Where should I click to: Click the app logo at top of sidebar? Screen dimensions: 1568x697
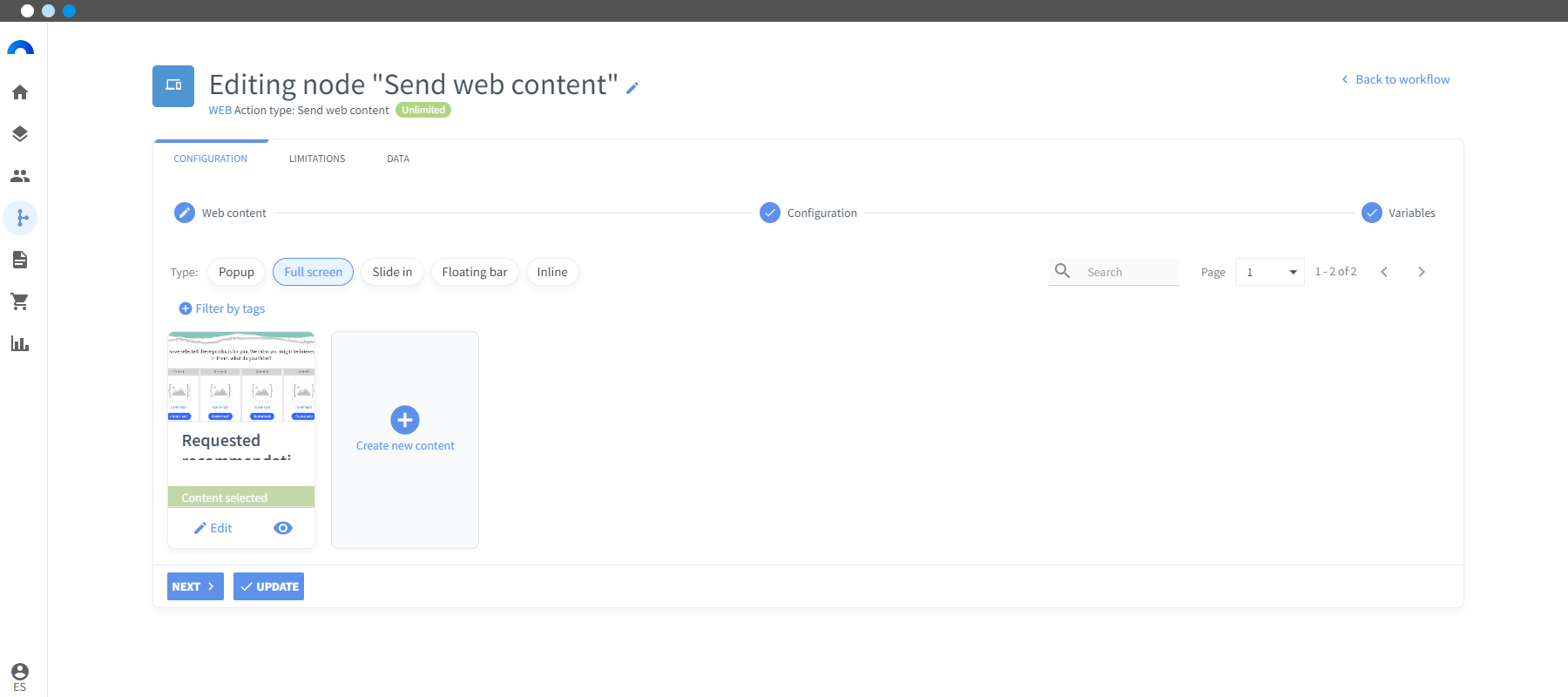pyautogui.click(x=20, y=49)
